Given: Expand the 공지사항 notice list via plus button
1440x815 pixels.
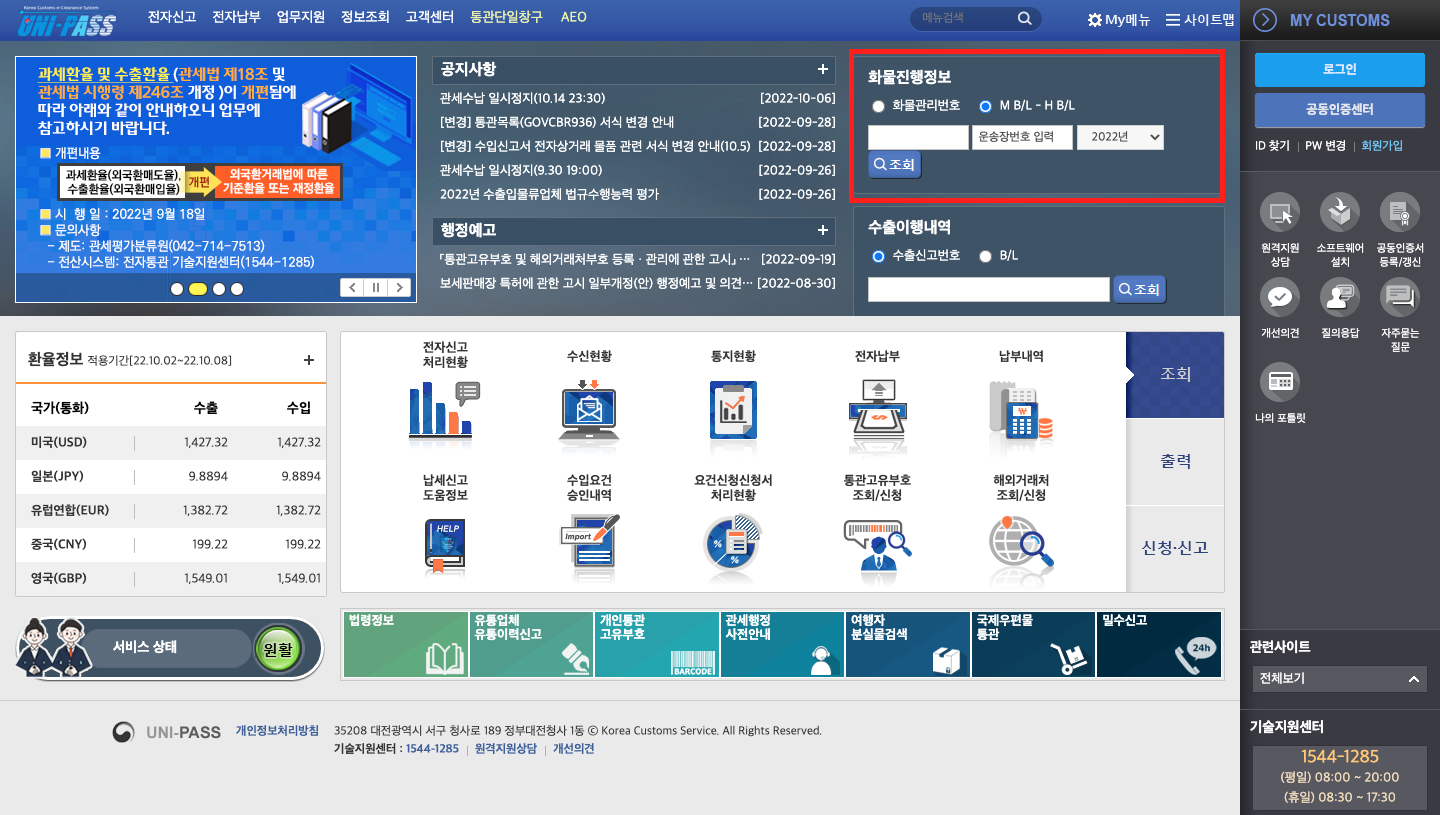Looking at the screenshot, I should point(824,70).
